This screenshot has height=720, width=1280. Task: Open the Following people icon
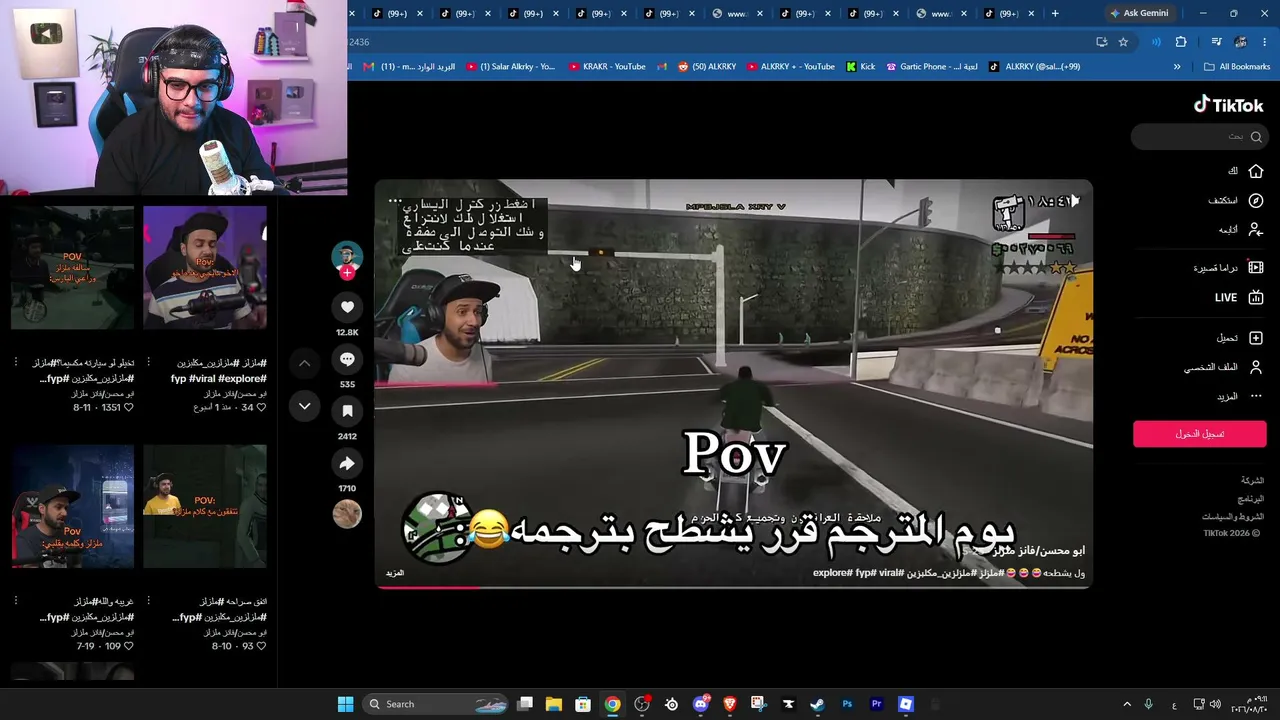pos(1256,229)
